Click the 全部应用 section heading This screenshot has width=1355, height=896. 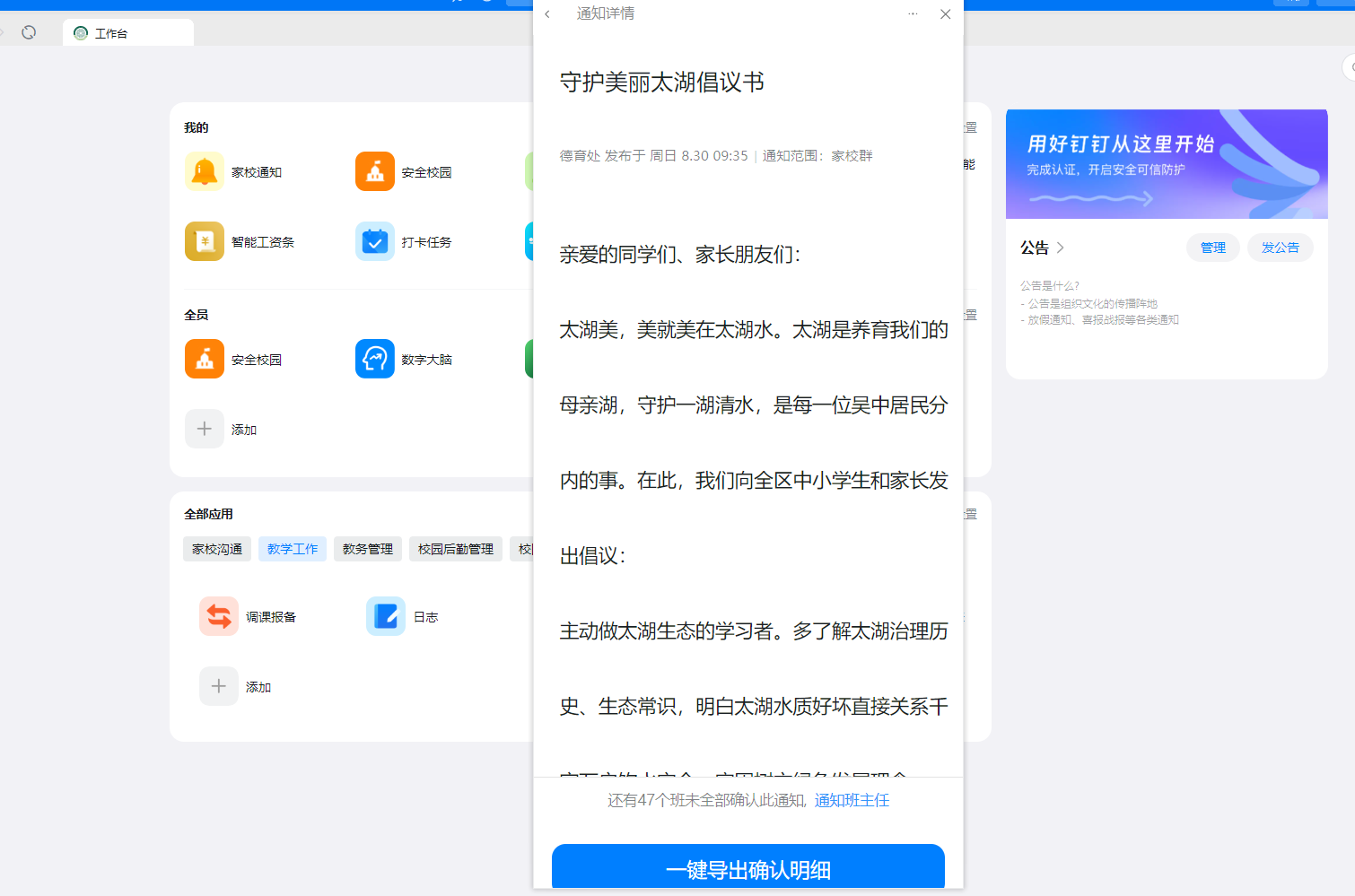click(x=208, y=514)
